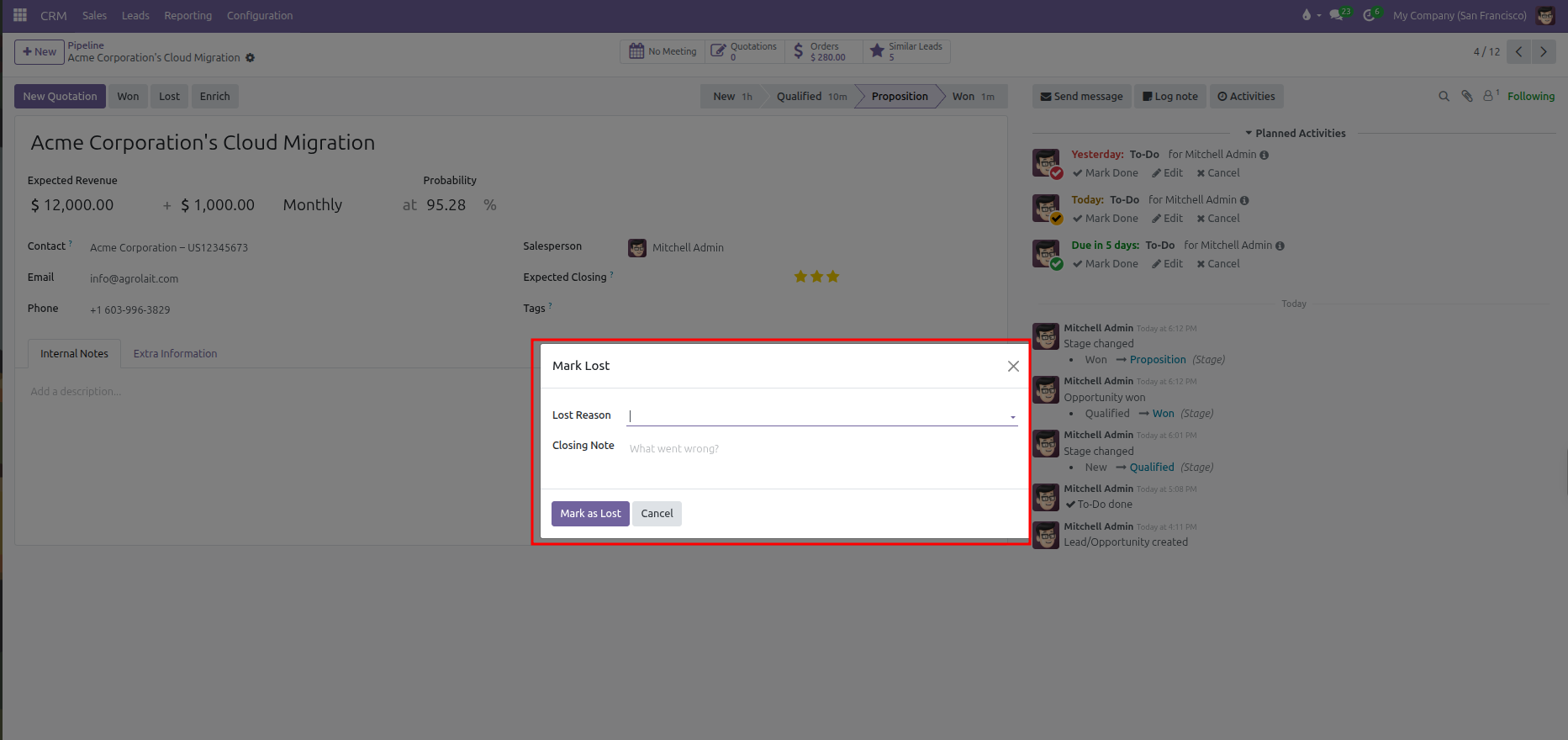1568x740 pixels.
Task: Open the company switcher My Company
Action: (x=1460, y=15)
